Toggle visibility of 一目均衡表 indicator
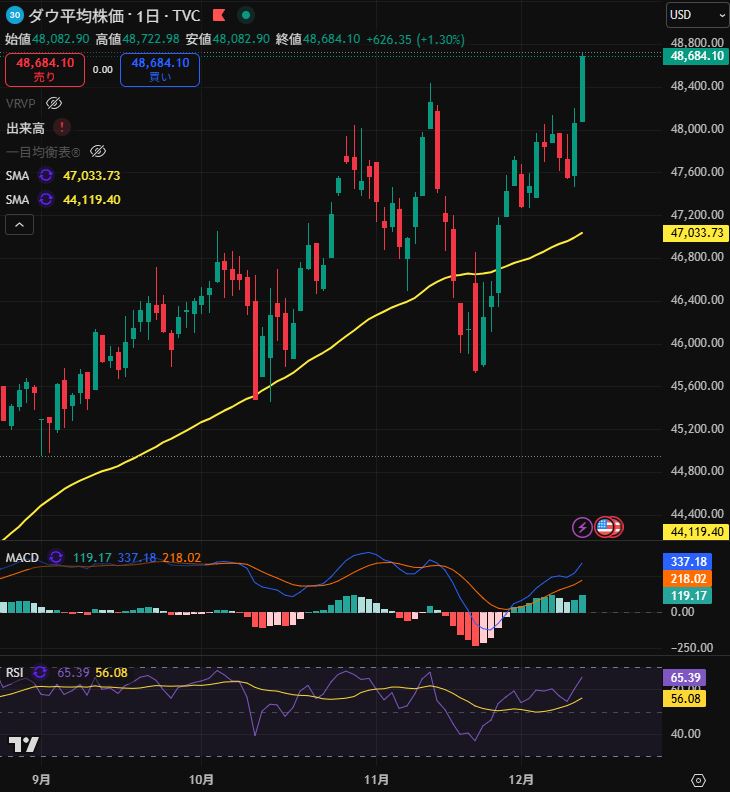 click(x=98, y=151)
